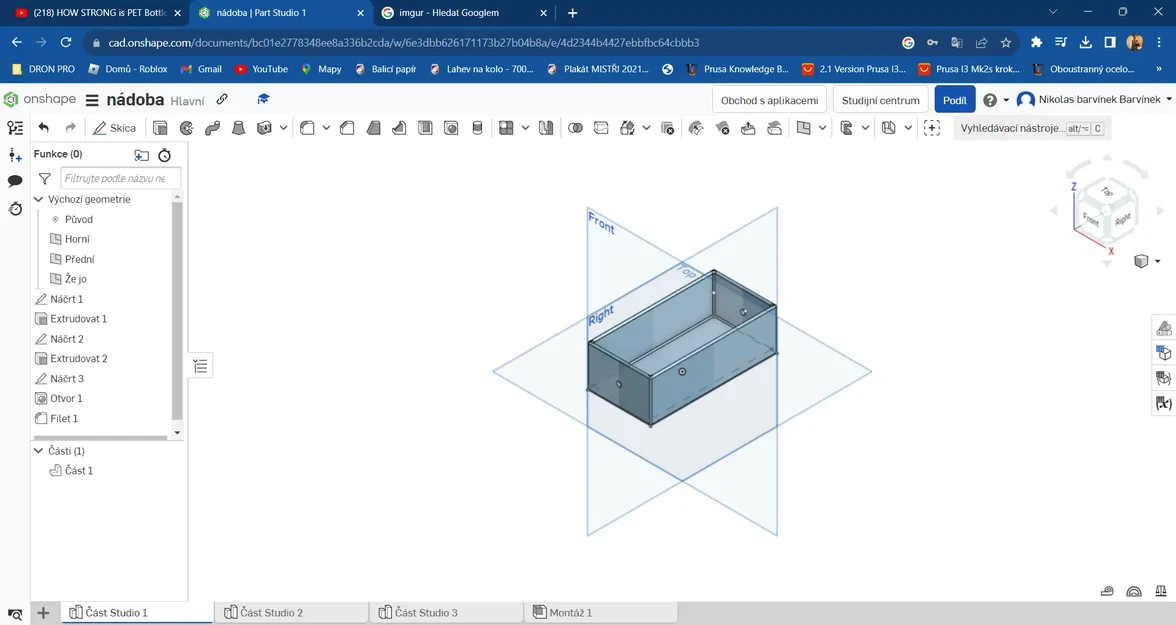Click feature list scrollbar down arrow
1176x625 pixels.
click(x=177, y=433)
